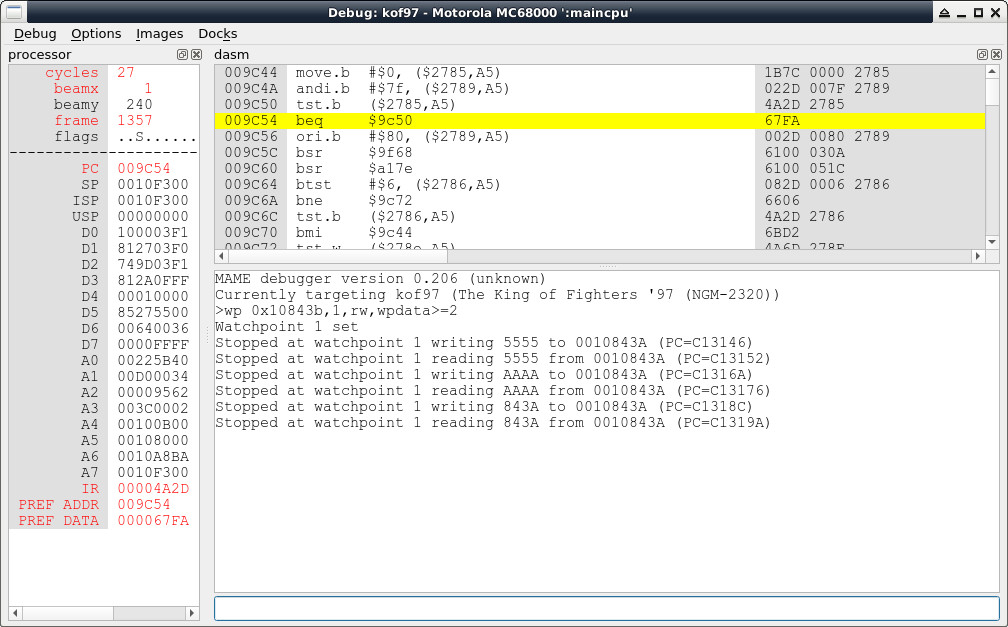Image resolution: width=1008 pixels, height=627 pixels.
Task: Select the tst.b line at 009C50
Action: pos(599,104)
